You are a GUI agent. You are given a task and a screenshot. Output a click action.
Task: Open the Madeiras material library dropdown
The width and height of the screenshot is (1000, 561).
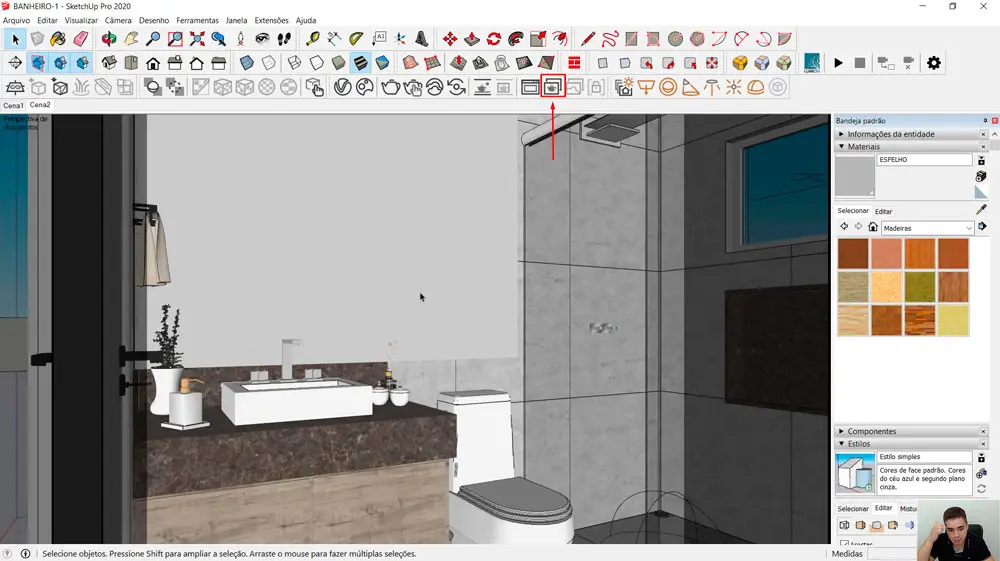pyautogui.click(x=927, y=228)
